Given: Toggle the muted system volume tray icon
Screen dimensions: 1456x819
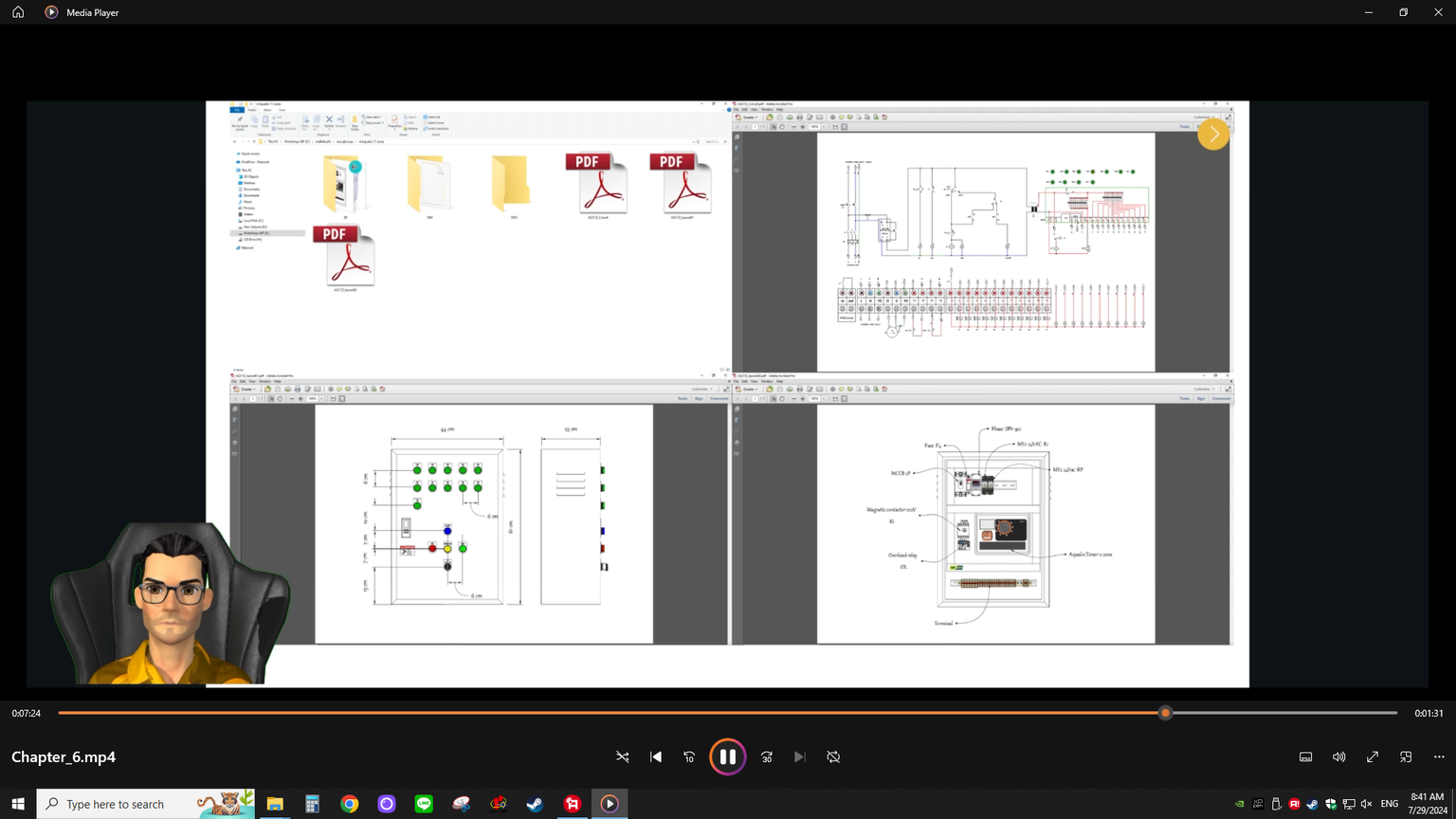Looking at the screenshot, I should point(1366,804).
